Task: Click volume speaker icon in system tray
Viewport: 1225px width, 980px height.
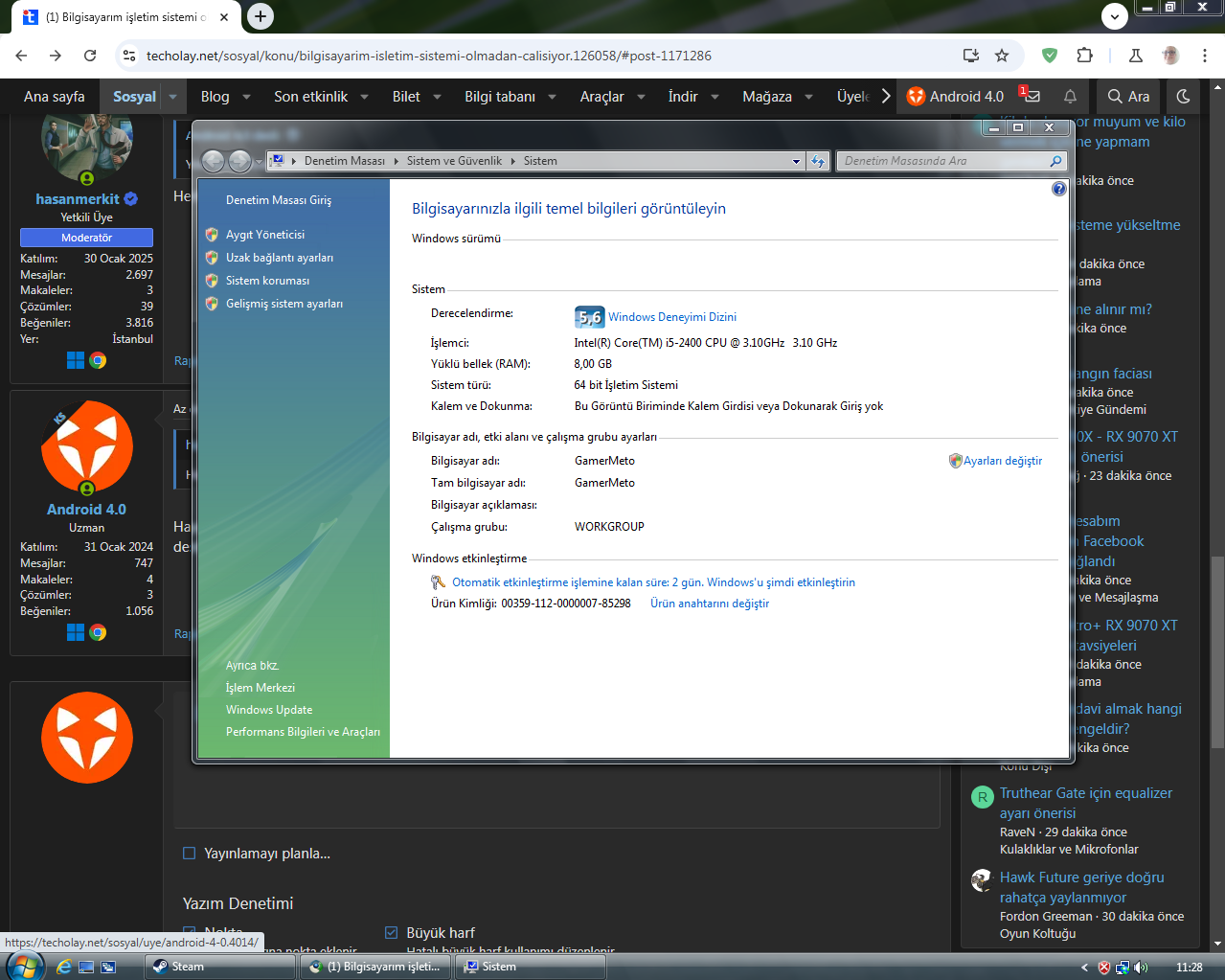Action: pos(1140,968)
